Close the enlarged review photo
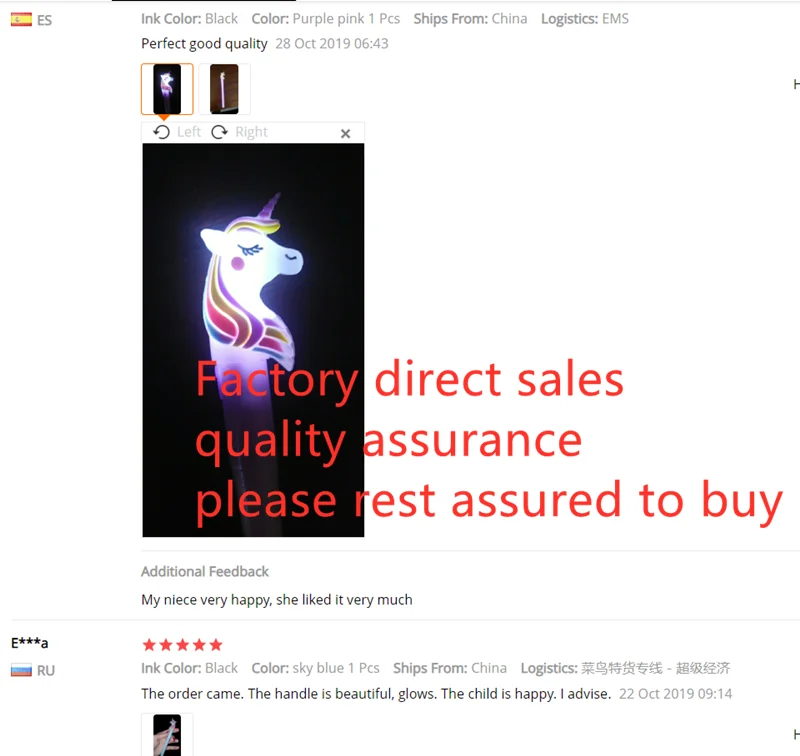Viewport: 800px width, 756px height. [x=345, y=134]
